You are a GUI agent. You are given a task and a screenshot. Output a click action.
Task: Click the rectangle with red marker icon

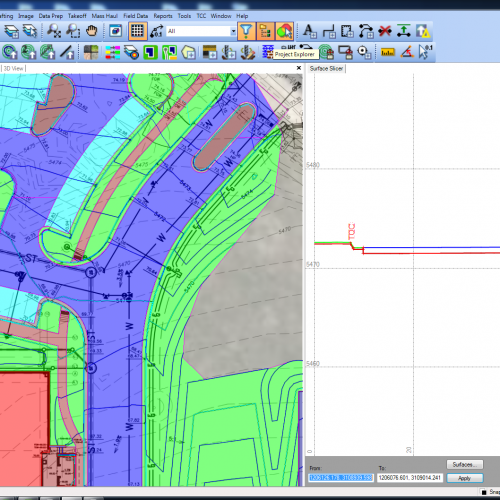coord(345,52)
